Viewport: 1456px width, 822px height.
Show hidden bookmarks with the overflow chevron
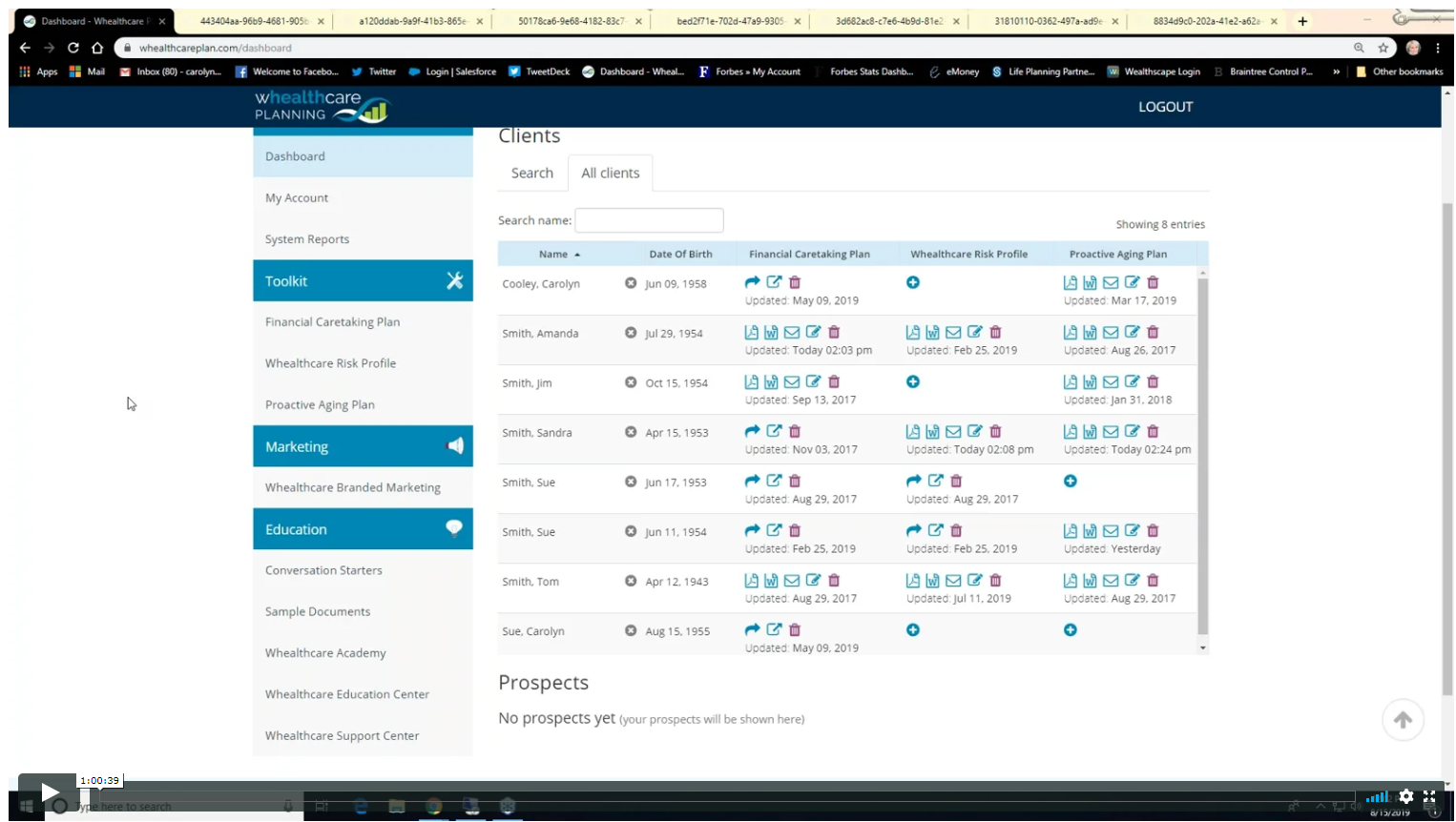click(1336, 72)
